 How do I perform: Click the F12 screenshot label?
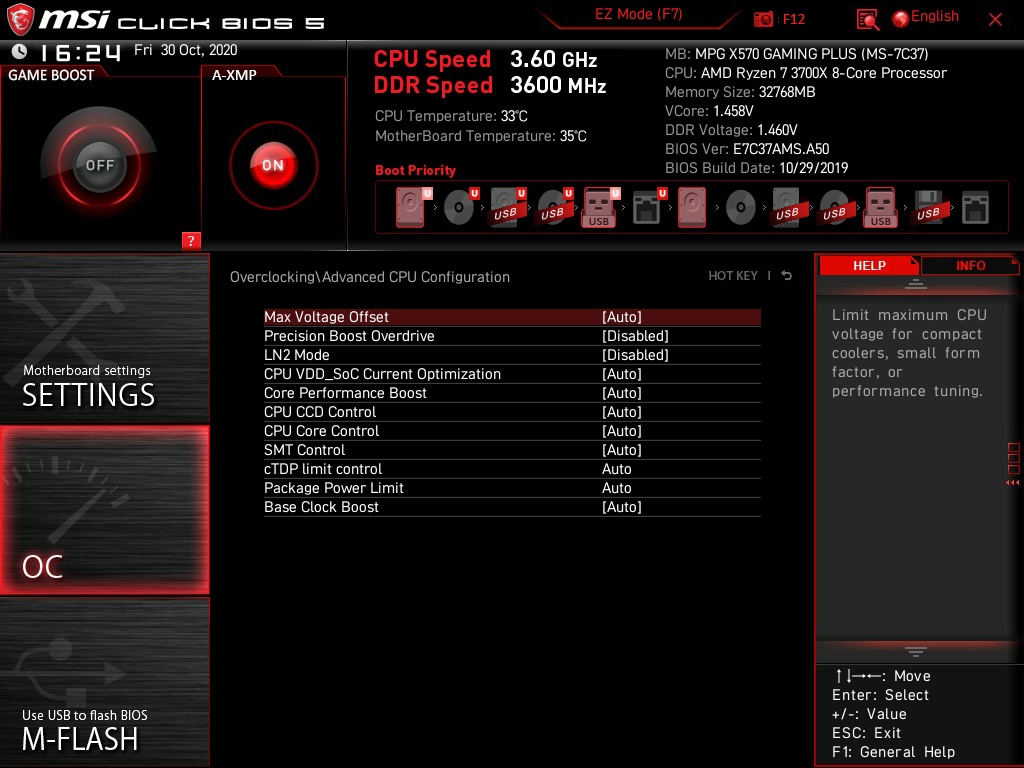pos(793,19)
